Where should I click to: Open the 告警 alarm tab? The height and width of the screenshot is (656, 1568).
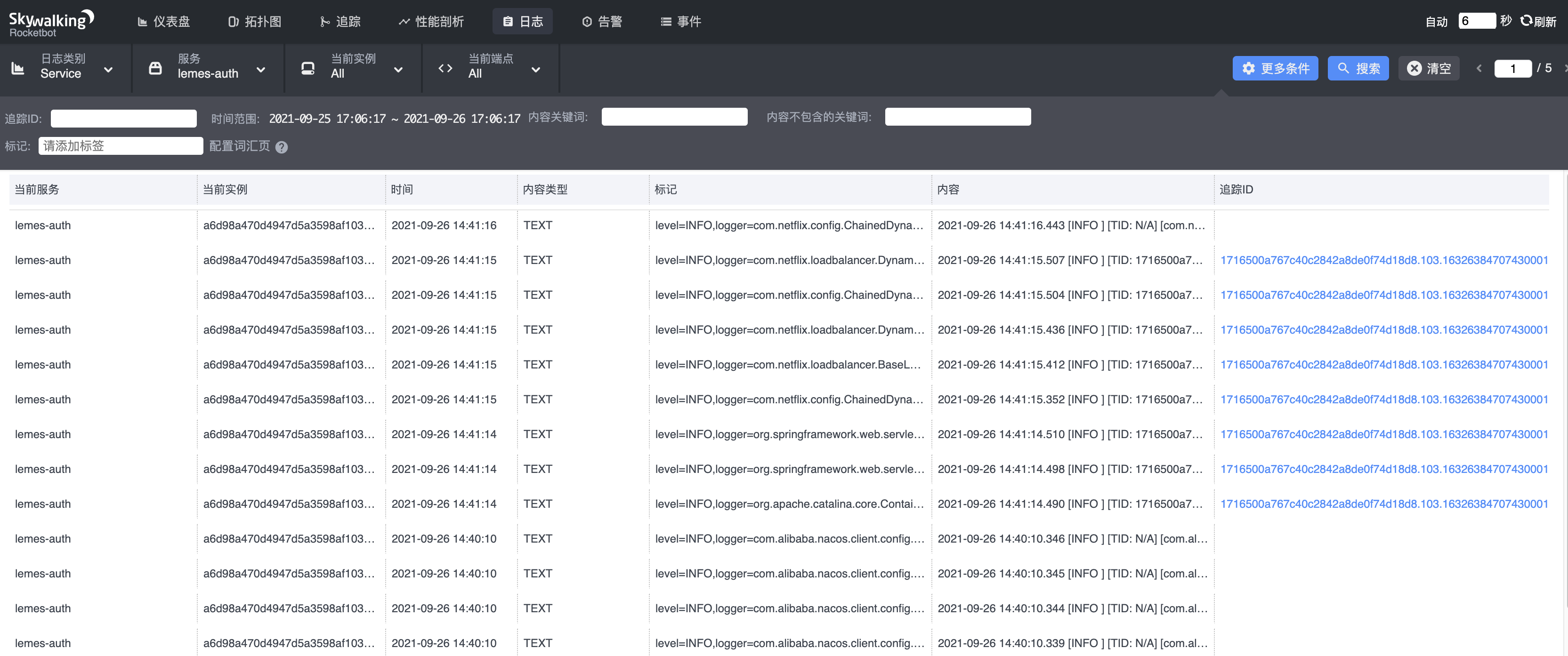(x=603, y=21)
